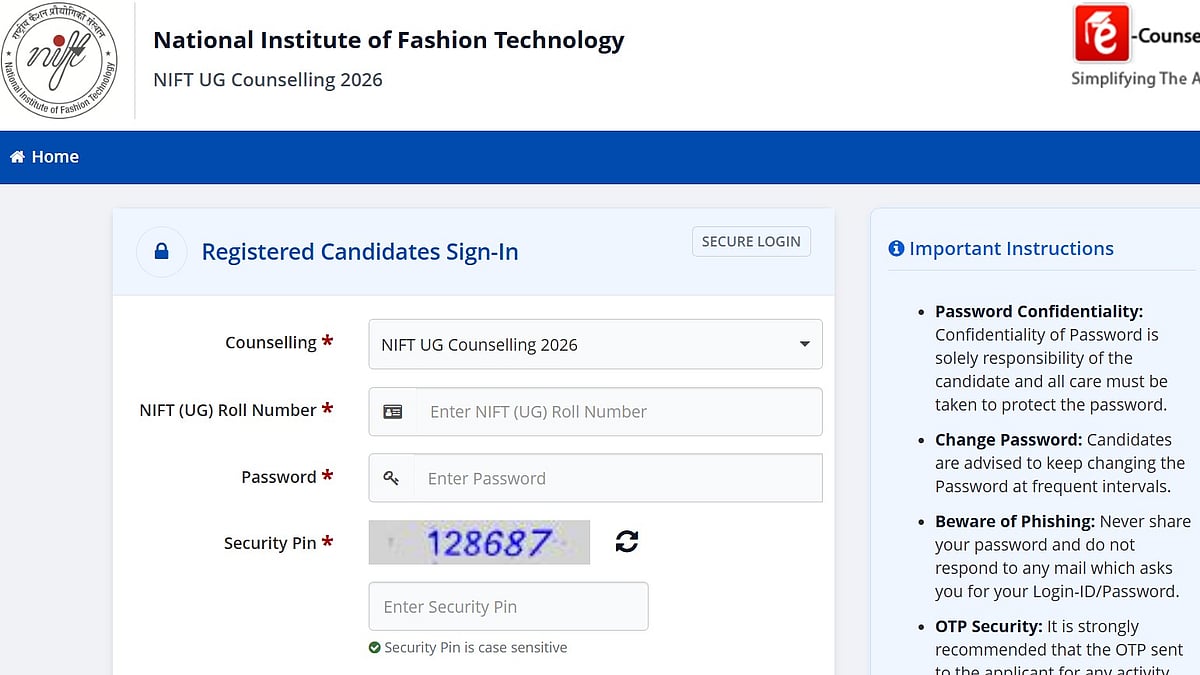Click the SECURE LOGIN badge
Viewport: 1200px width, 675px height.
pyautogui.click(x=751, y=241)
